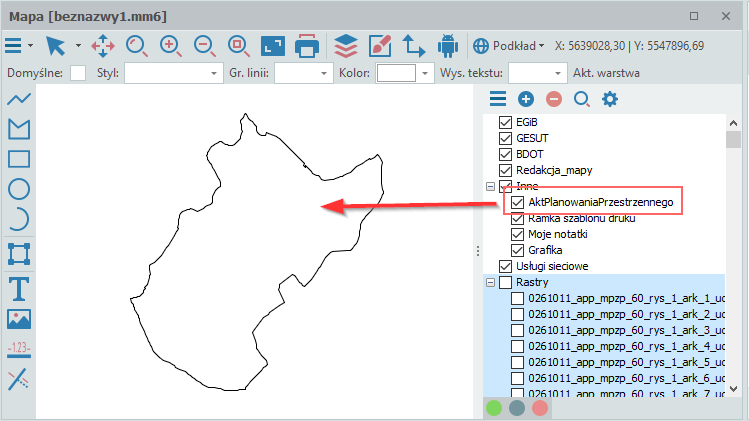Select the insert image tool
Viewport: 749px width, 421px height.
coord(19,319)
